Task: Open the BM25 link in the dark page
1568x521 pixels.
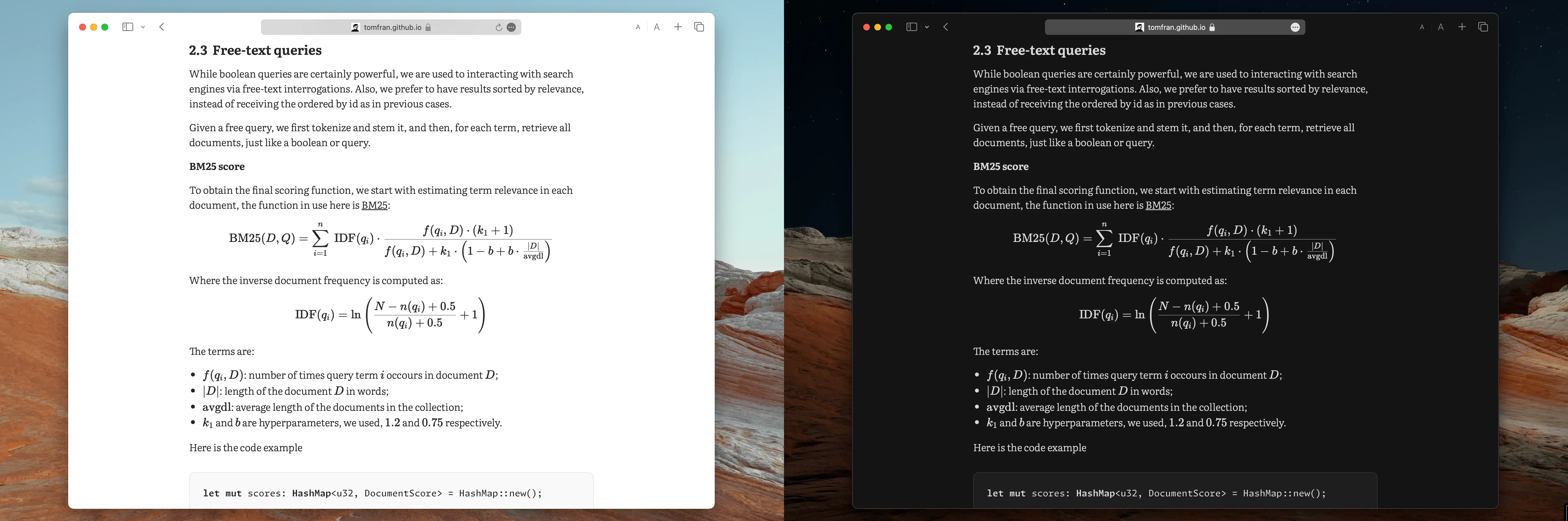Action: click(x=1158, y=205)
